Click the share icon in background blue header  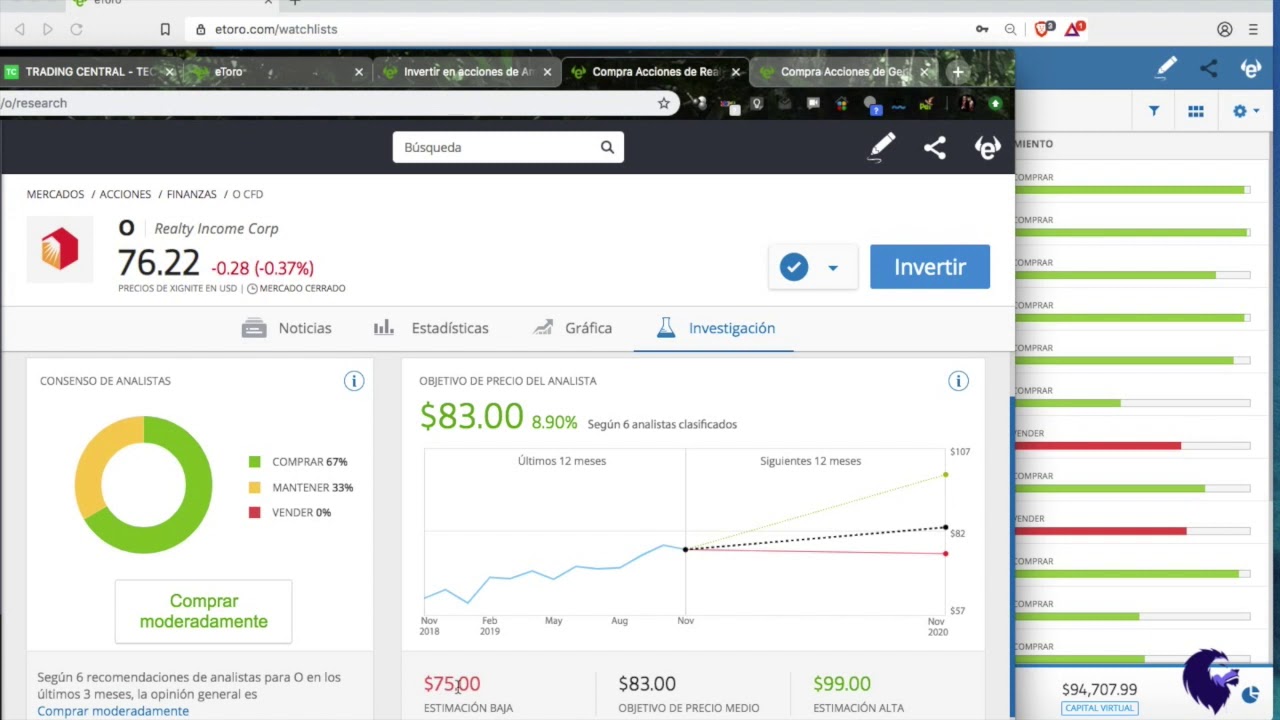click(x=1209, y=68)
